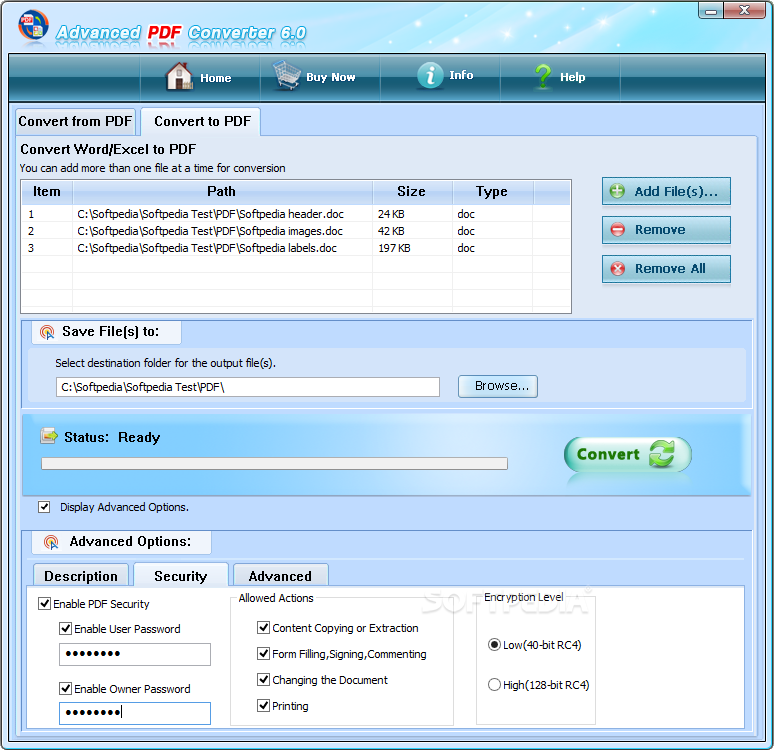Open the Description options tab
774x750 pixels.
tap(81, 576)
